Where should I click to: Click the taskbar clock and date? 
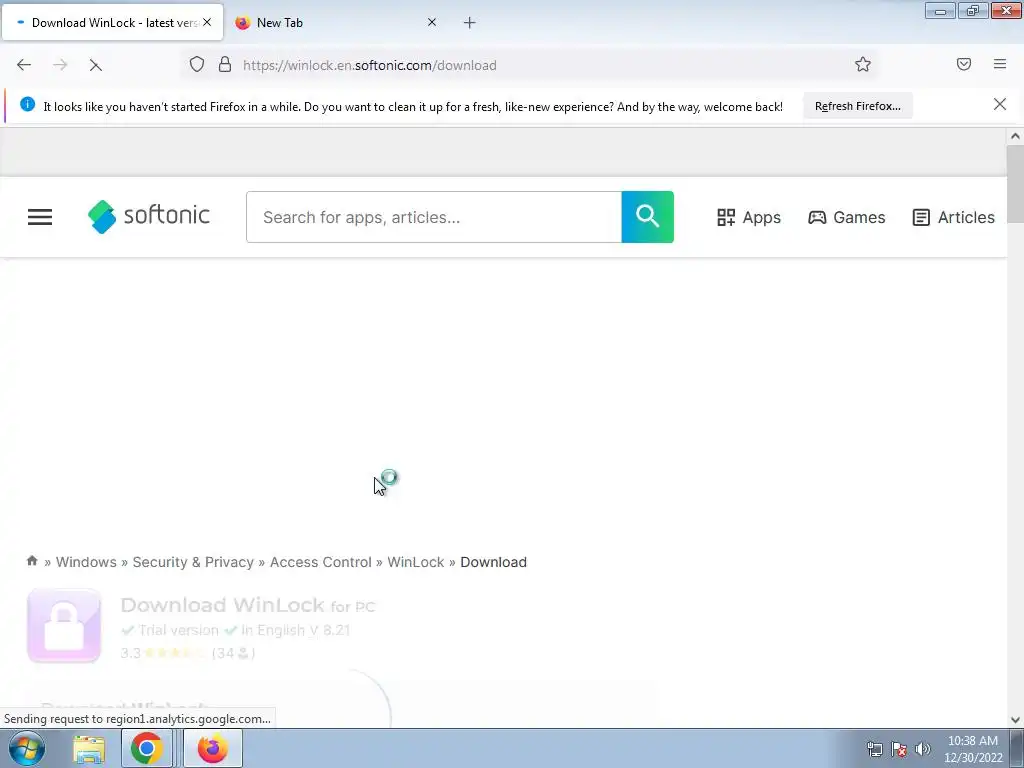(972, 749)
